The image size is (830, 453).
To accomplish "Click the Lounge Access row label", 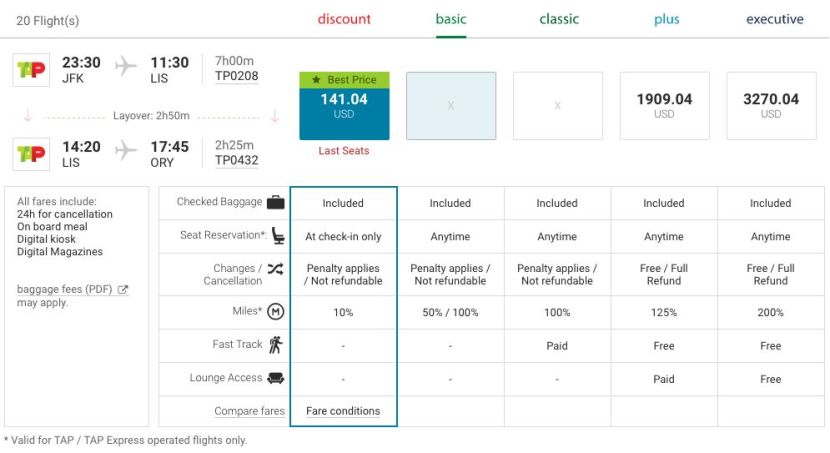I will [x=226, y=378].
